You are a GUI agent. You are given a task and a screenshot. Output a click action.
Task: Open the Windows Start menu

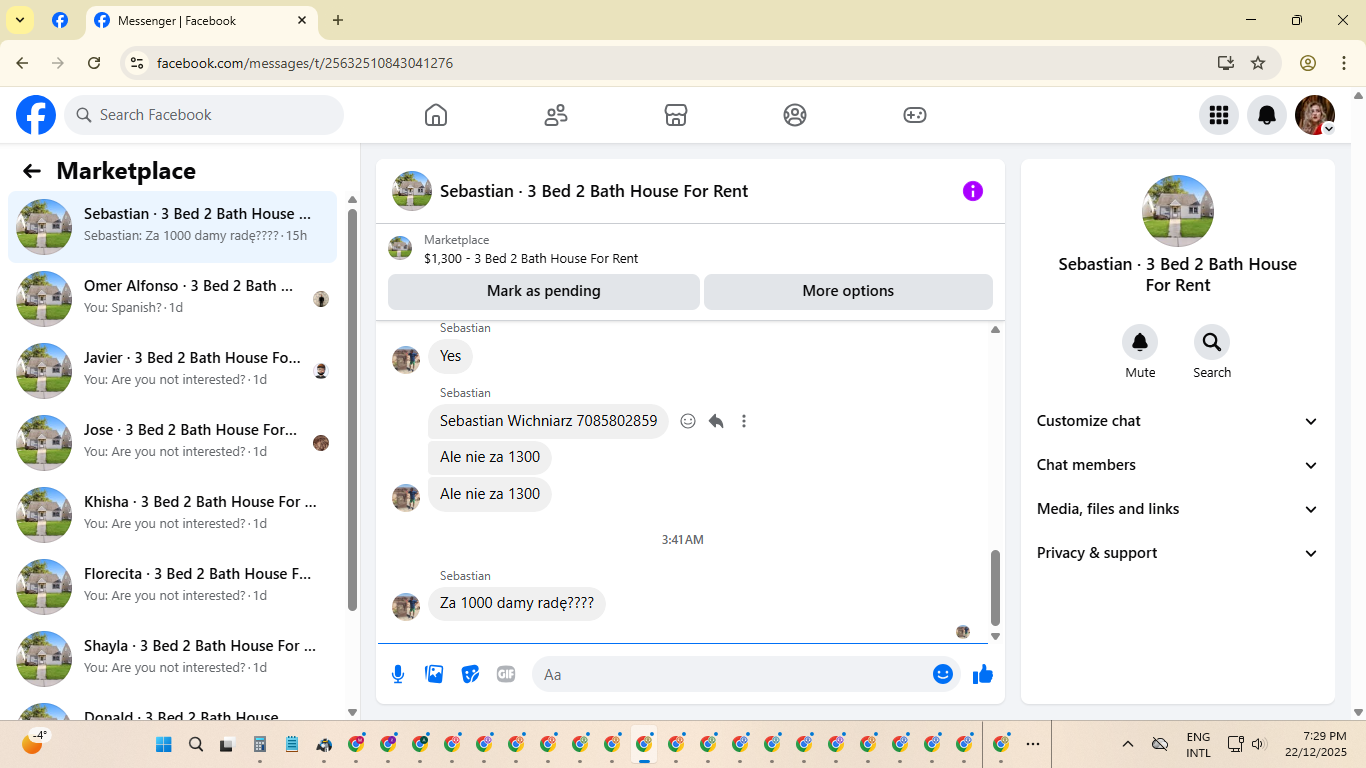(x=164, y=744)
